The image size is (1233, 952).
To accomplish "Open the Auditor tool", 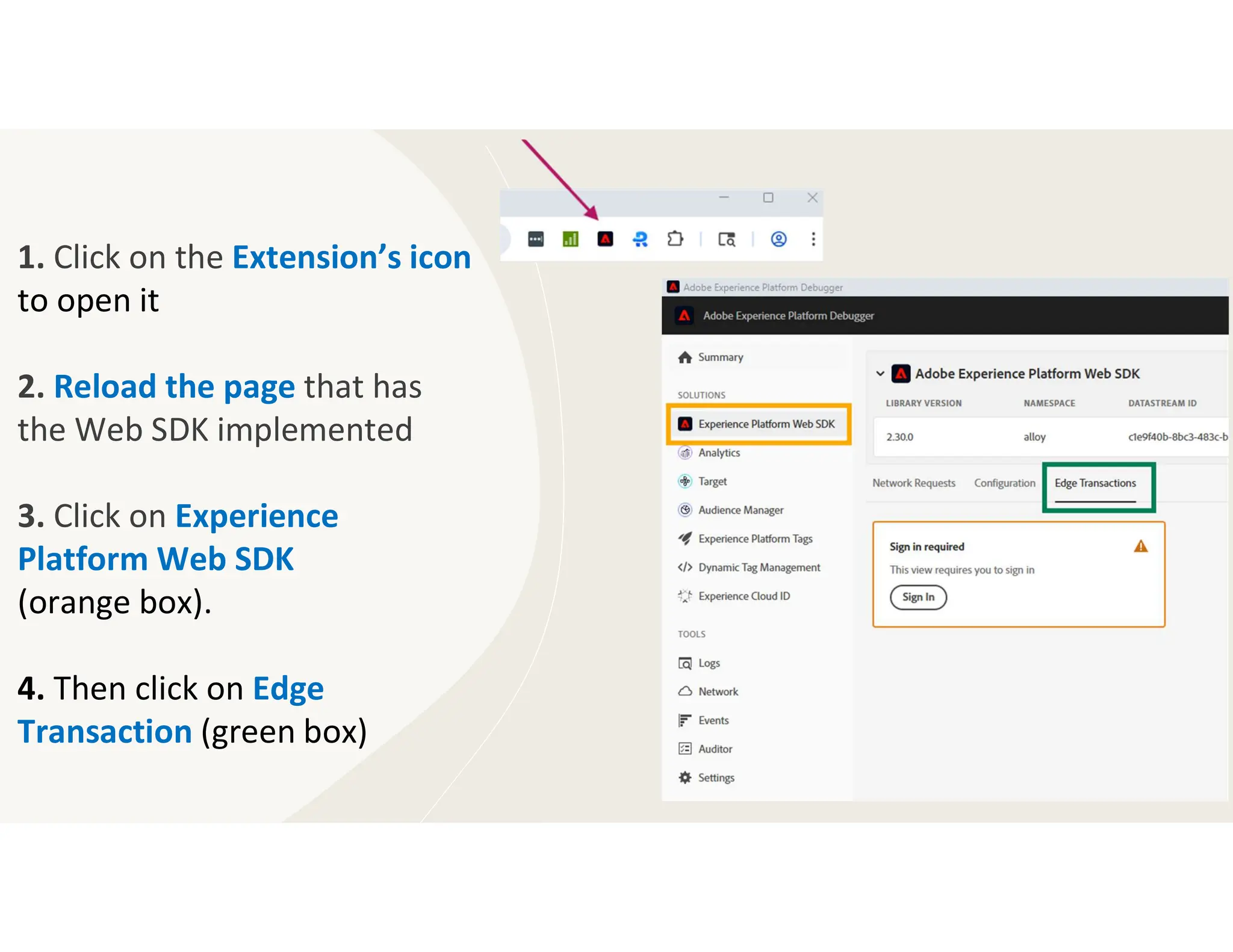I will [x=705, y=749].
